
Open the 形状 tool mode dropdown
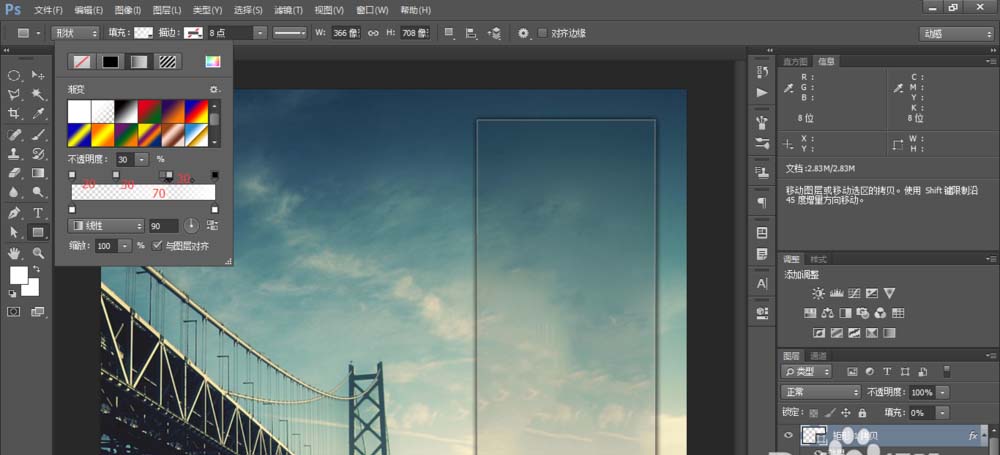click(75, 33)
